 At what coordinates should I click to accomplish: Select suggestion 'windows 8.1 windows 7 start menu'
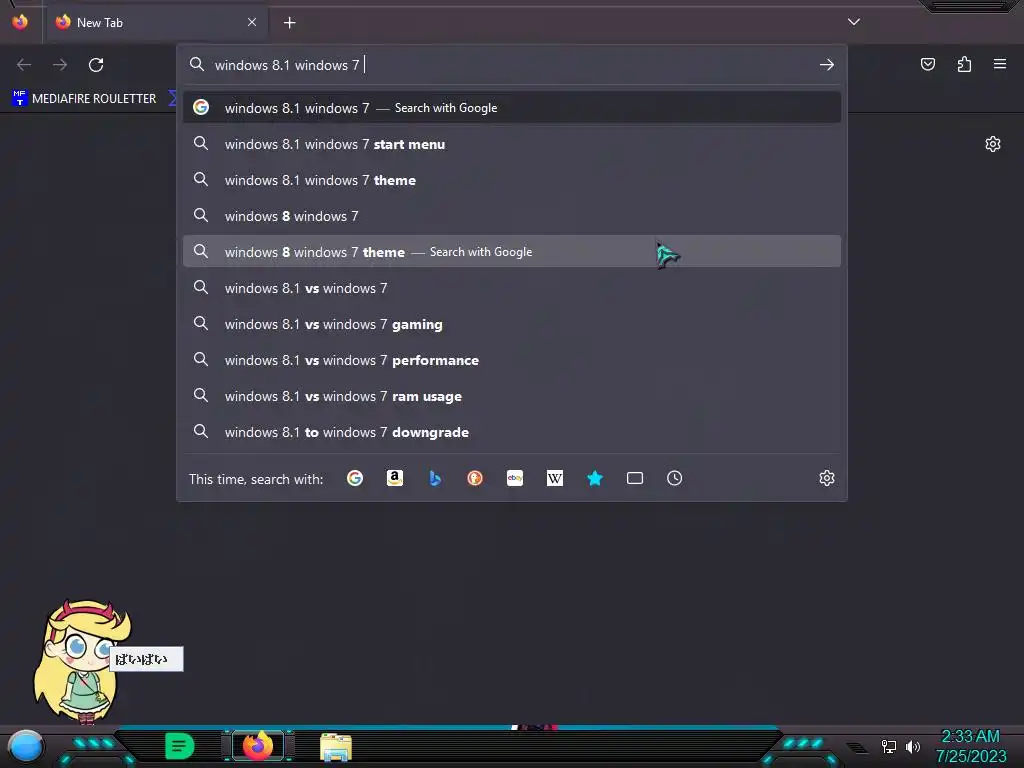(511, 144)
